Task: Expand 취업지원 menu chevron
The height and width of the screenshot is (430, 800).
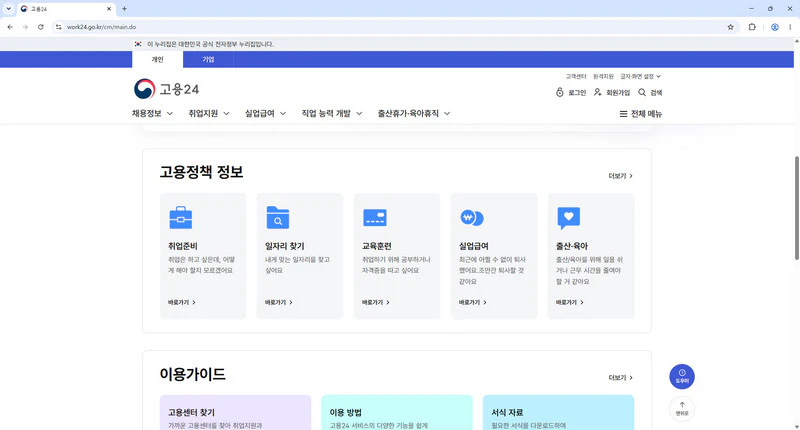Action: 226,114
